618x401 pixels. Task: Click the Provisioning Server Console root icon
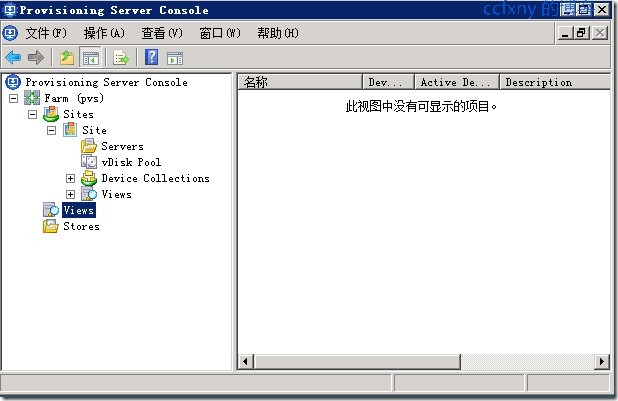(x=13, y=82)
